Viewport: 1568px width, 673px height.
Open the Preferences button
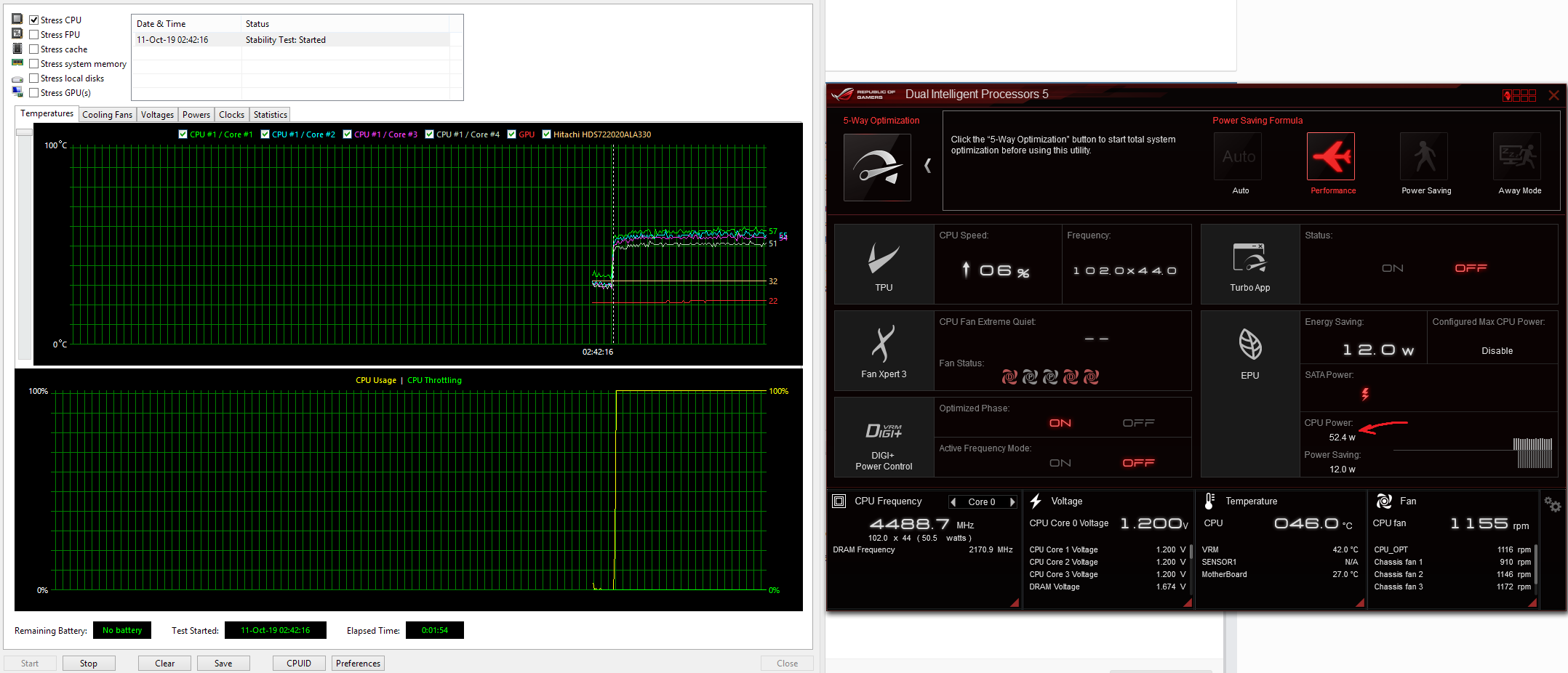click(358, 663)
